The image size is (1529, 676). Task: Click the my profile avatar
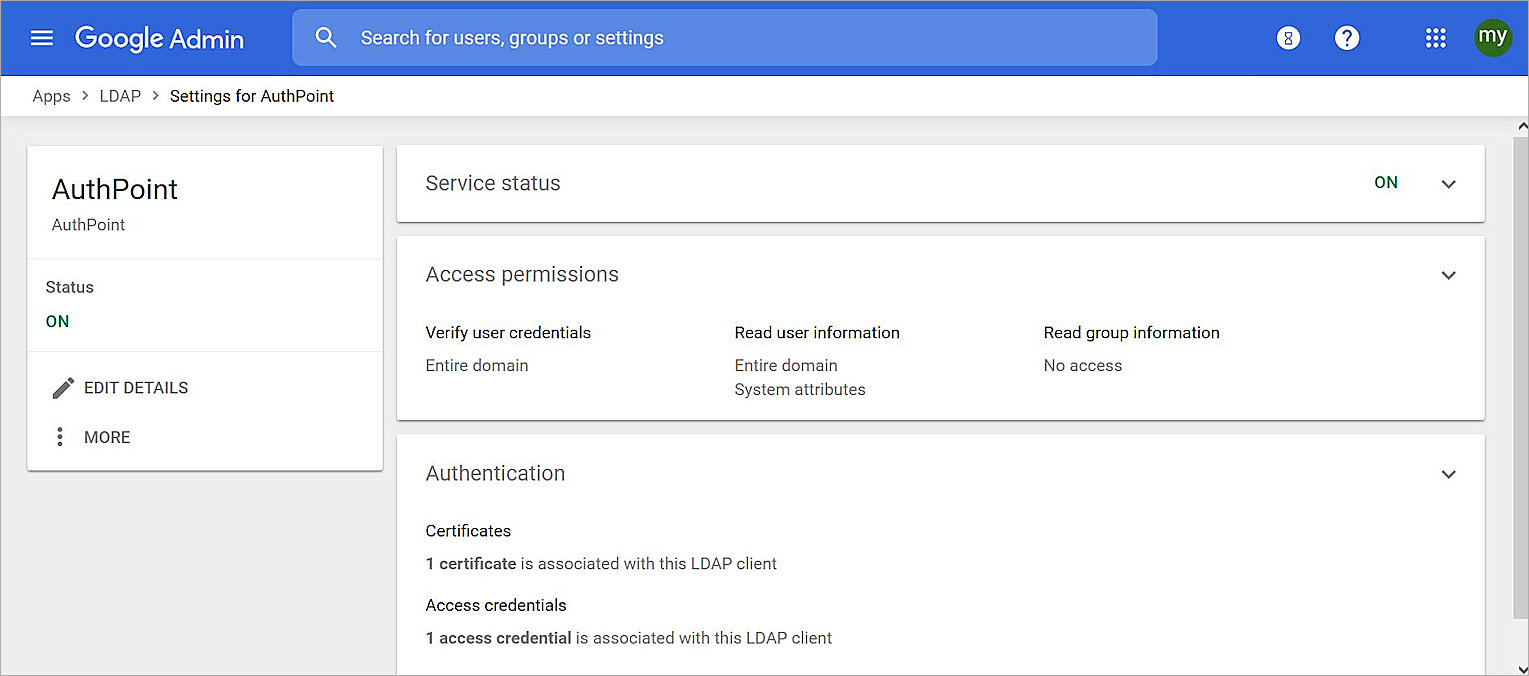1493,37
